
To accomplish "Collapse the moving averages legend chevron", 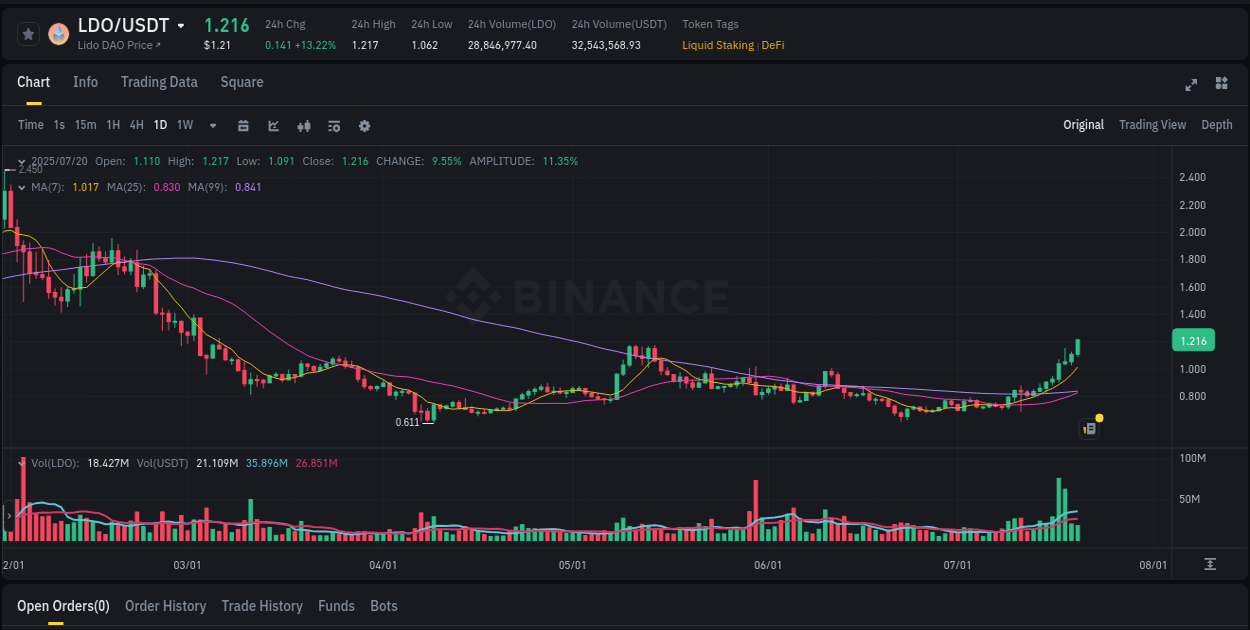I will (21, 187).
